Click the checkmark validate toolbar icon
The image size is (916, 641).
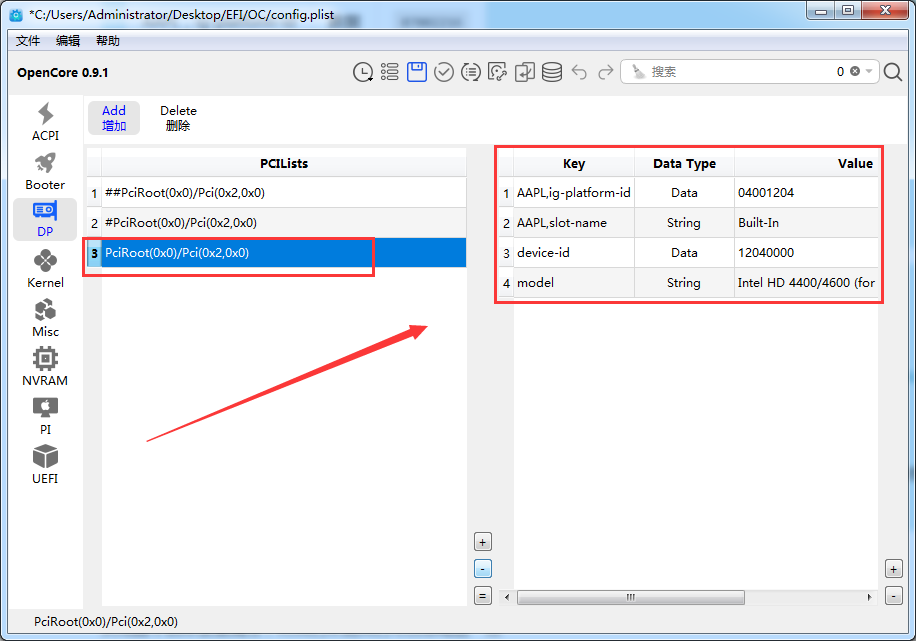[x=444, y=72]
